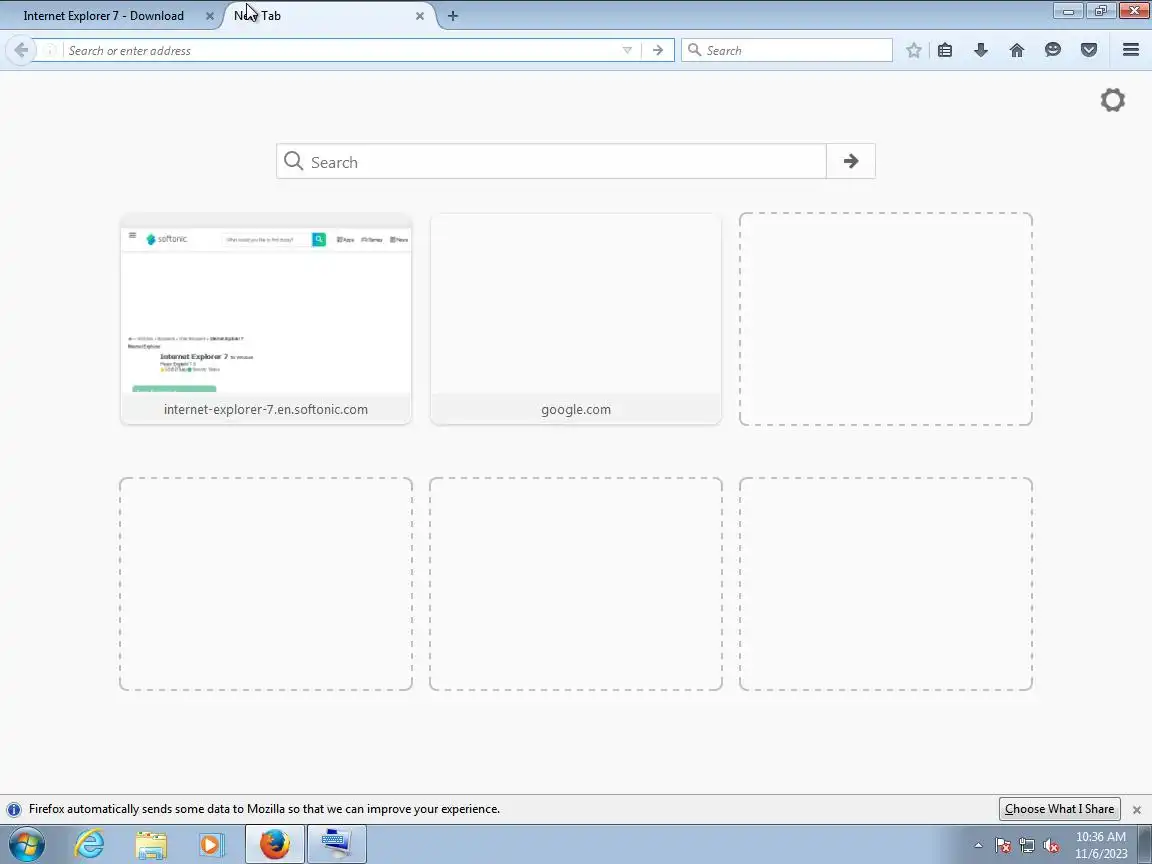Click the Go arrow in address bar
This screenshot has width=1152, height=864.
coord(658,50)
